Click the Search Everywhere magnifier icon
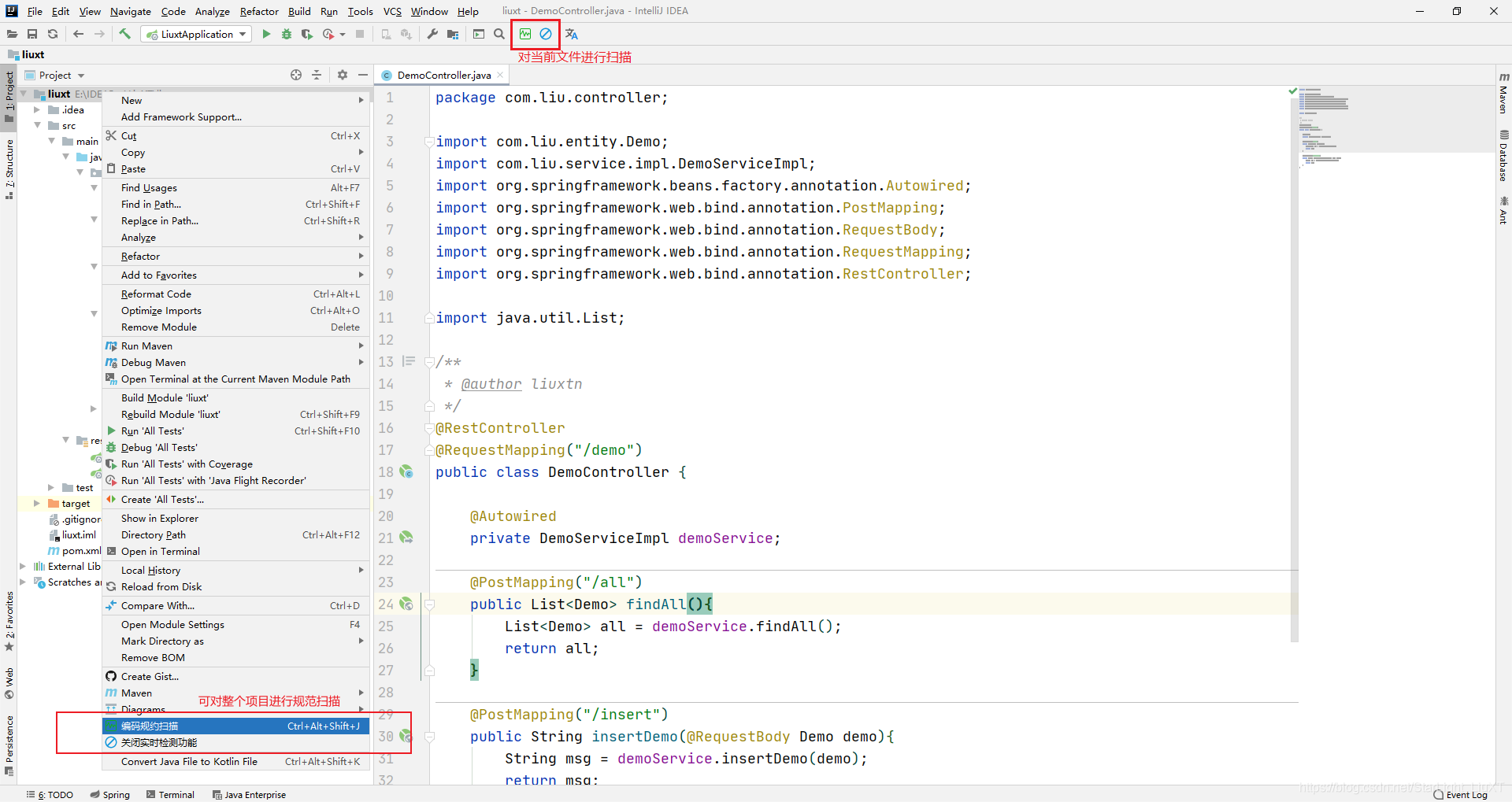 (499, 34)
